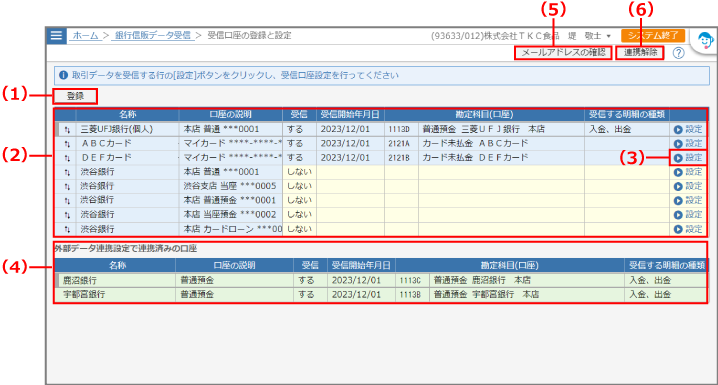Click 勘定科目(口座) header in upper table
The width and height of the screenshot is (718, 385).
pyautogui.click(x=484, y=114)
